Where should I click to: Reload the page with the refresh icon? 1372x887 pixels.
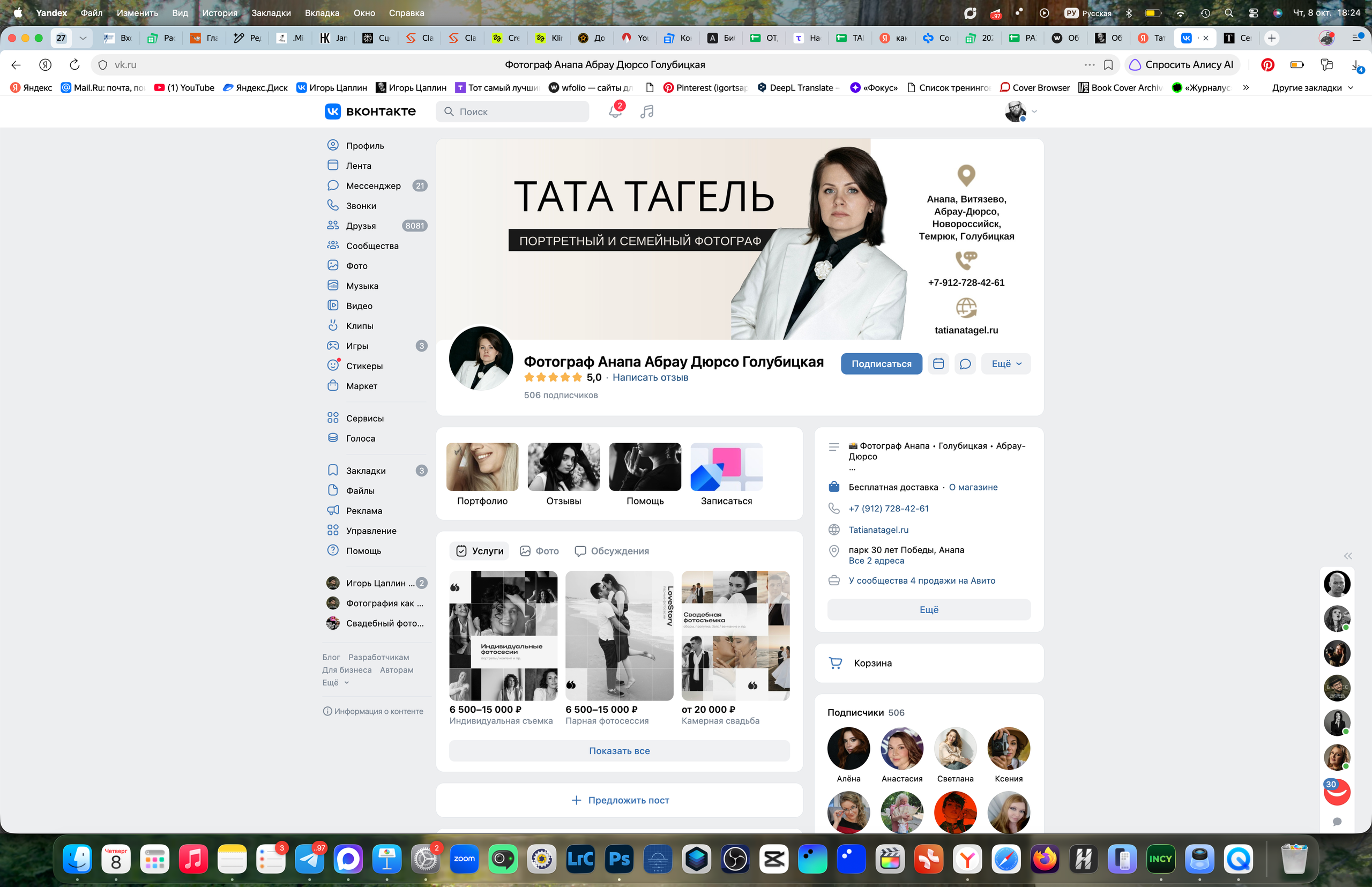click(x=74, y=64)
